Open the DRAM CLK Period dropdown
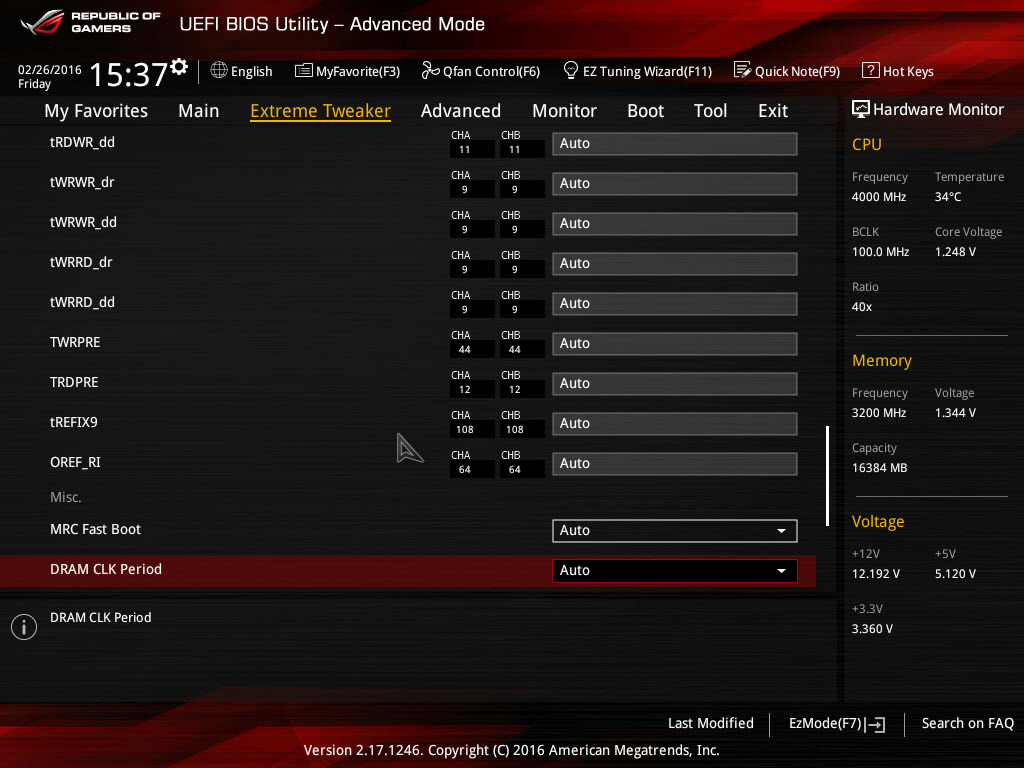Image resolution: width=1024 pixels, height=768 pixels. click(675, 570)
